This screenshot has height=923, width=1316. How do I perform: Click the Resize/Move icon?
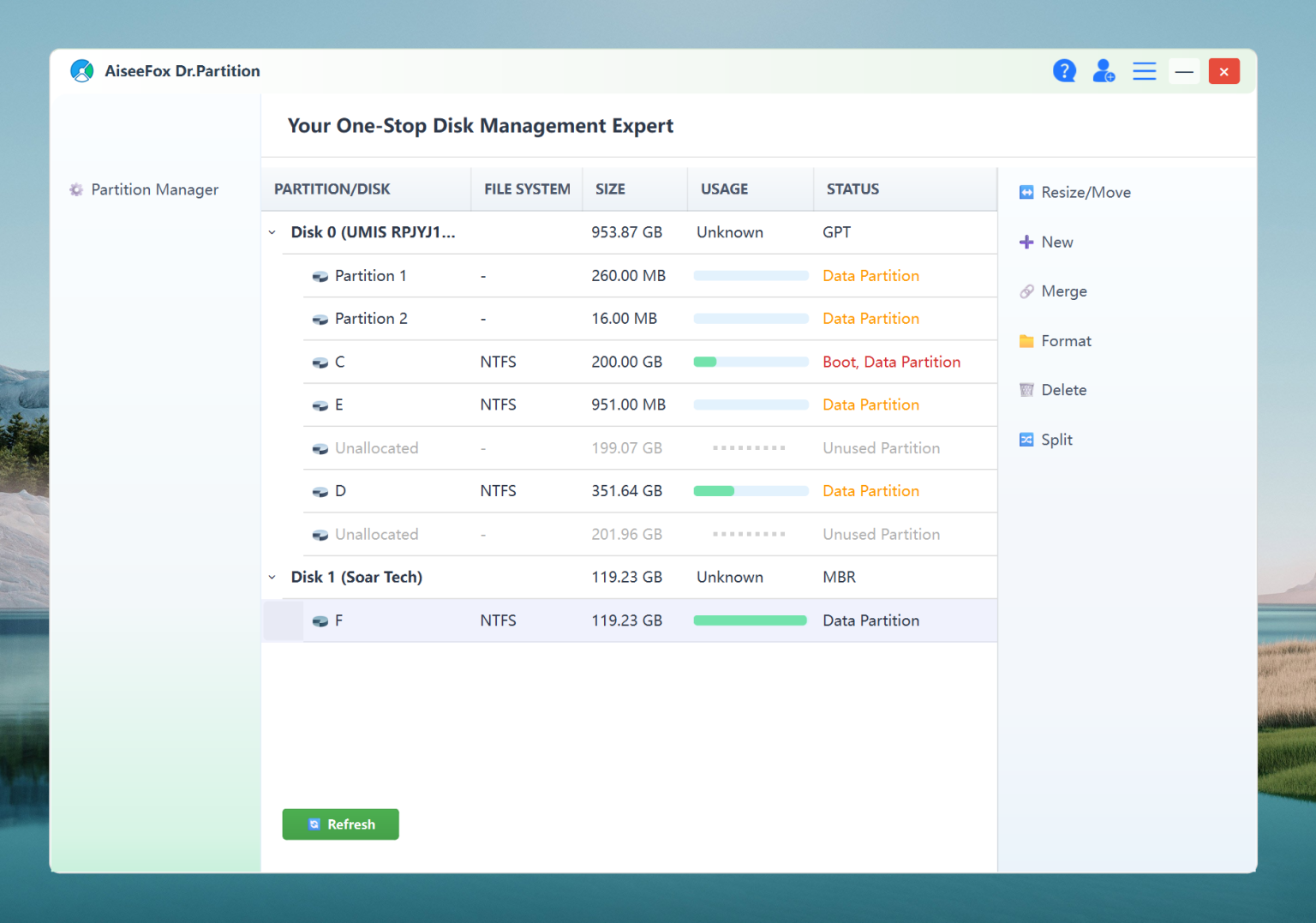[1026, 193]
